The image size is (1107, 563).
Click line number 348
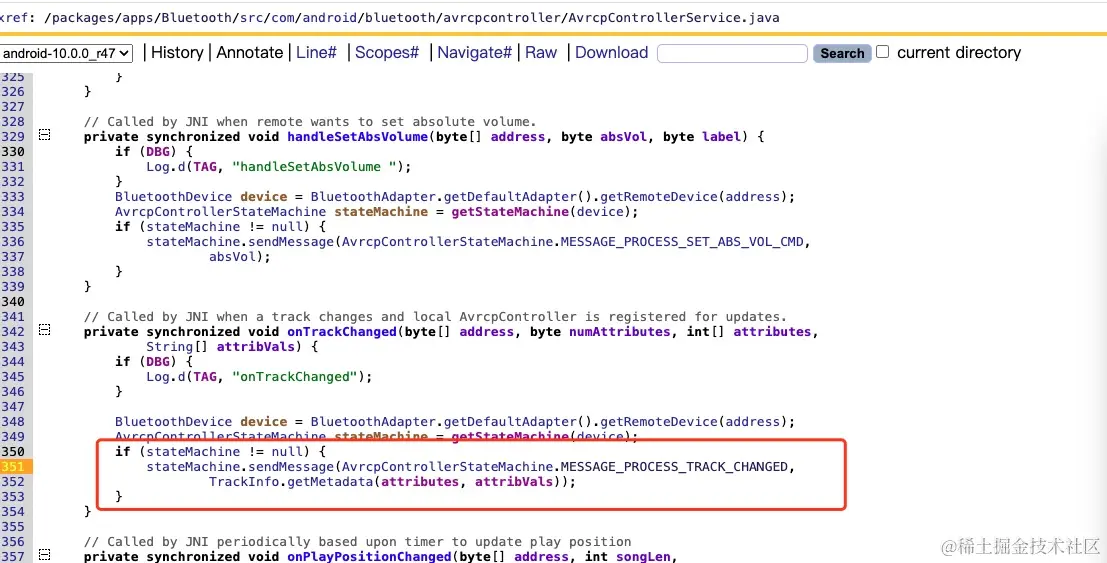(x=12, y=422)
